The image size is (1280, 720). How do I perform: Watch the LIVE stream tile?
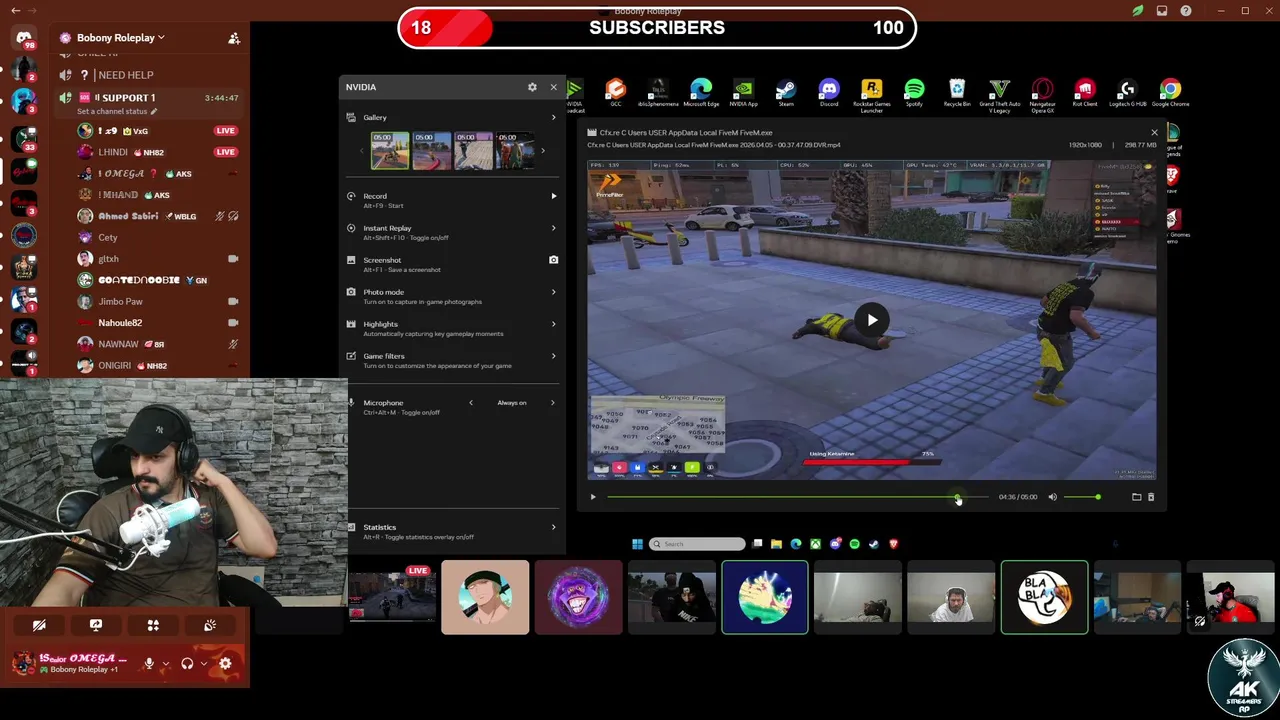click(392, 598)
